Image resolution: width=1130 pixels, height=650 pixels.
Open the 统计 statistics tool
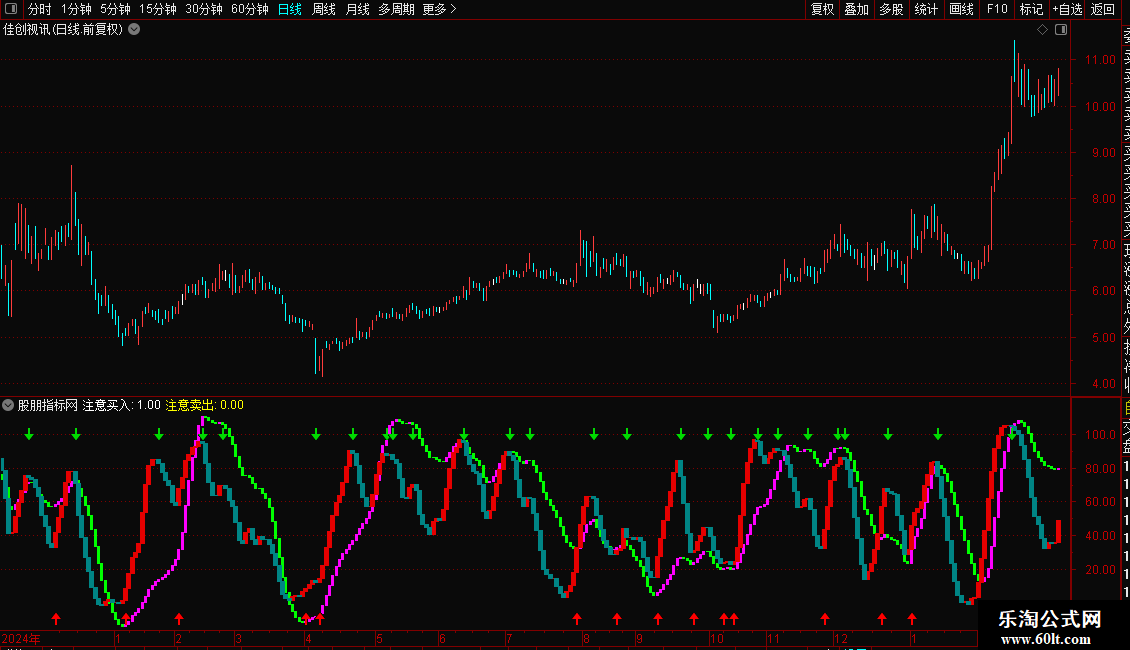[x=926, y=9]
